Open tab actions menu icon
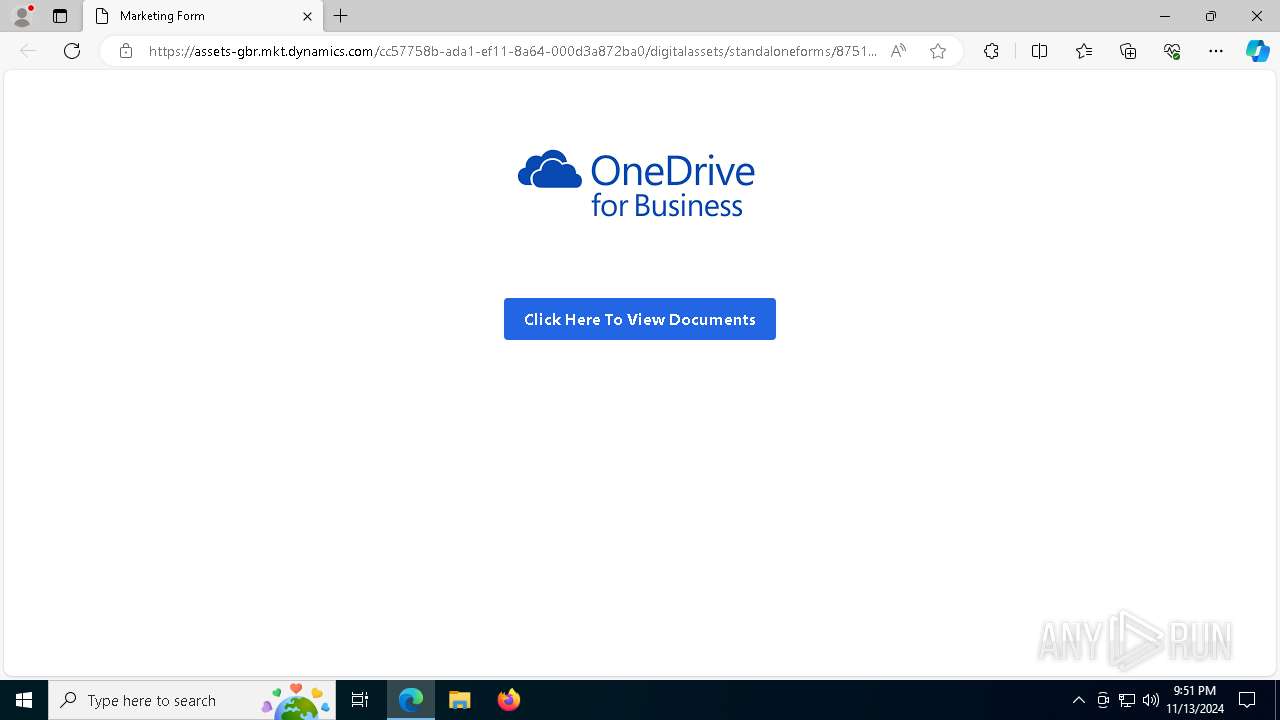 pos(60,16)
